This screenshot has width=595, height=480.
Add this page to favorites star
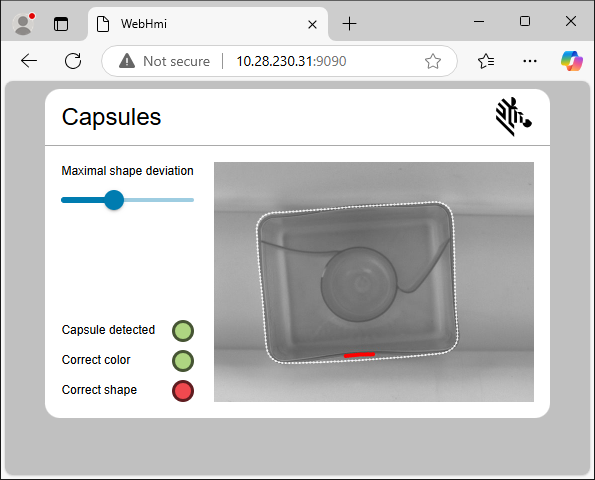pos(433,61)
